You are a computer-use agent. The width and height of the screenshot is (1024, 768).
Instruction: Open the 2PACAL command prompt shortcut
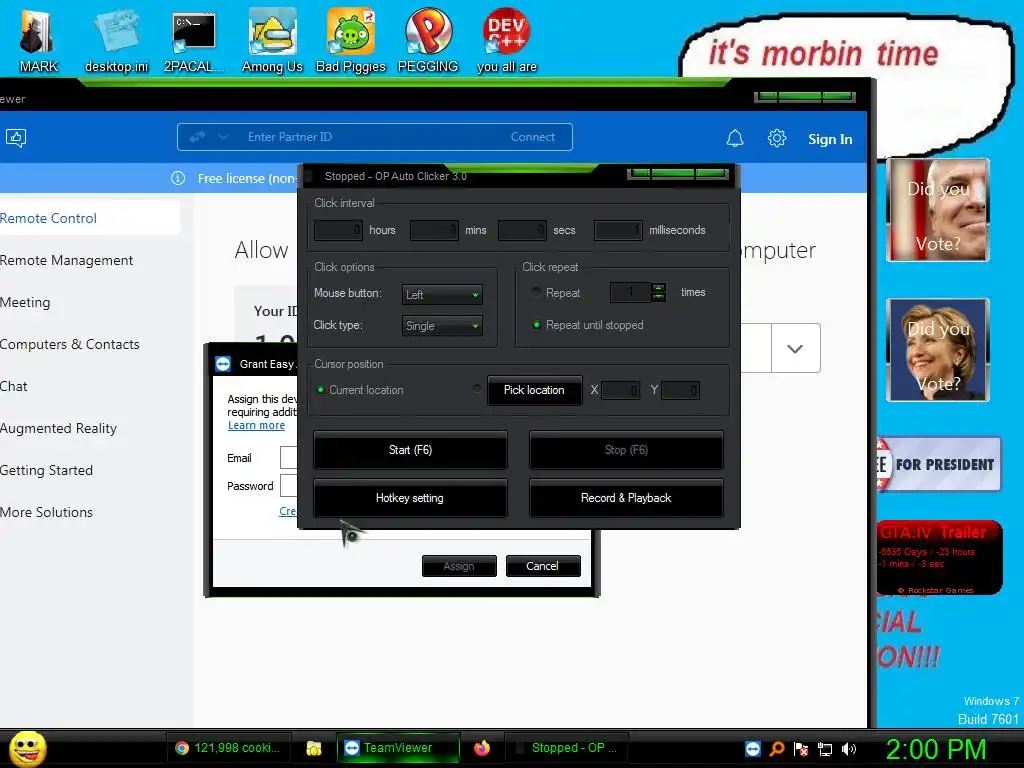click(x=193, y=40)
